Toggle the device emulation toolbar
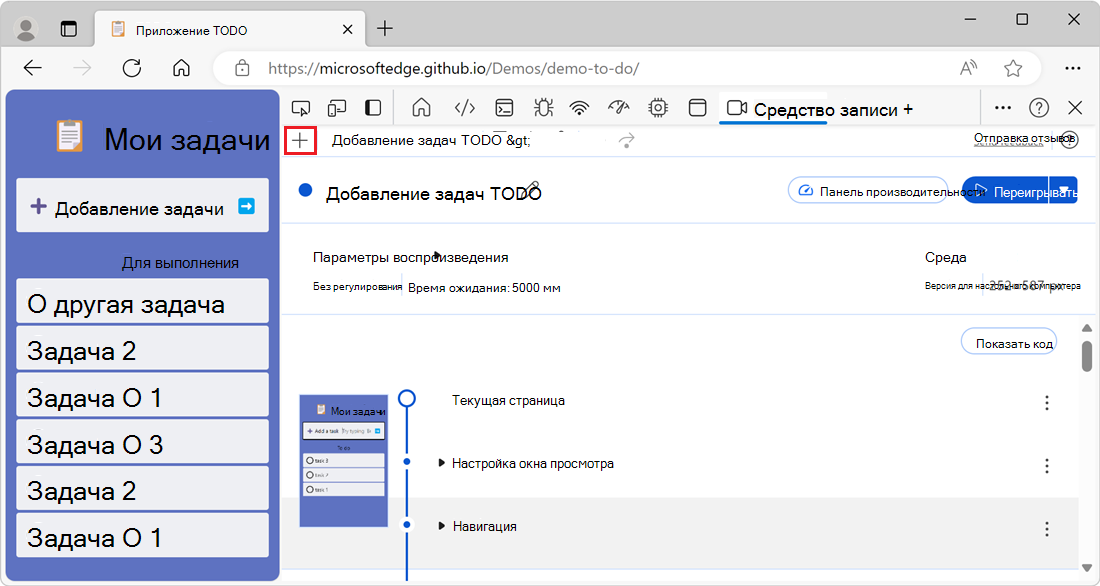This screenshot has height=586, width=1100. pyautogui.click(x=336, y=108)
